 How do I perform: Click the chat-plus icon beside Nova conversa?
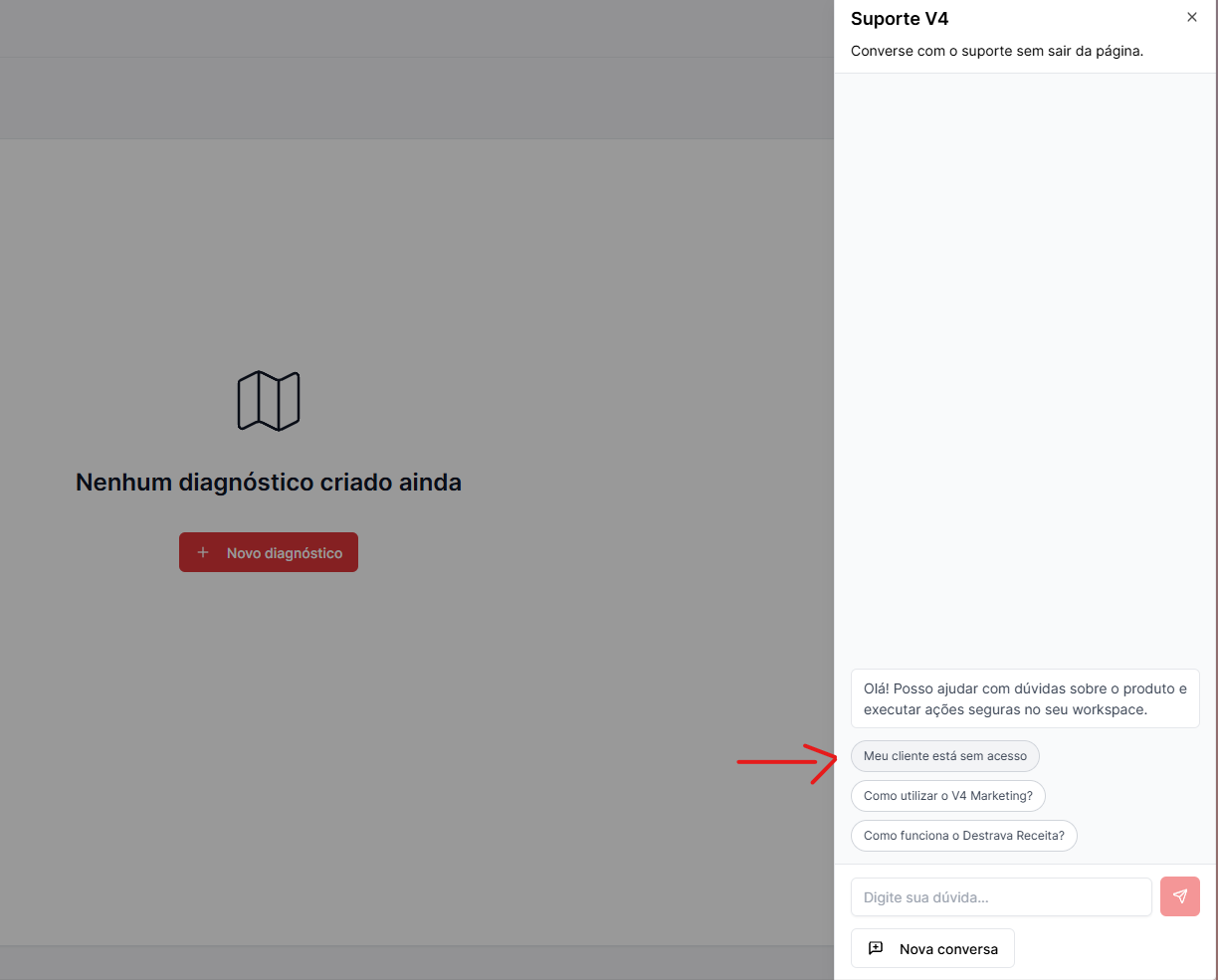click(876, 948)
